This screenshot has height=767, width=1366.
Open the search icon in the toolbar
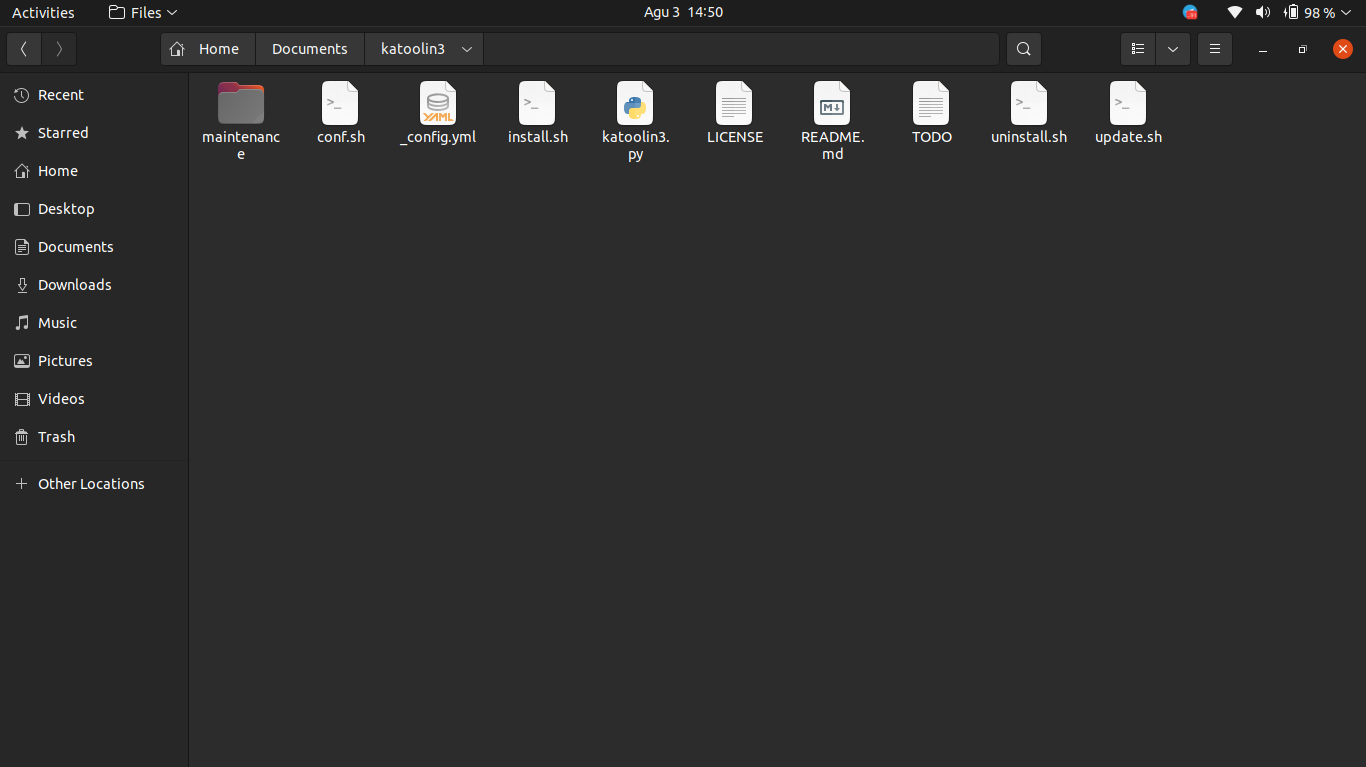pyautogui.click(x=1023, y=48)
